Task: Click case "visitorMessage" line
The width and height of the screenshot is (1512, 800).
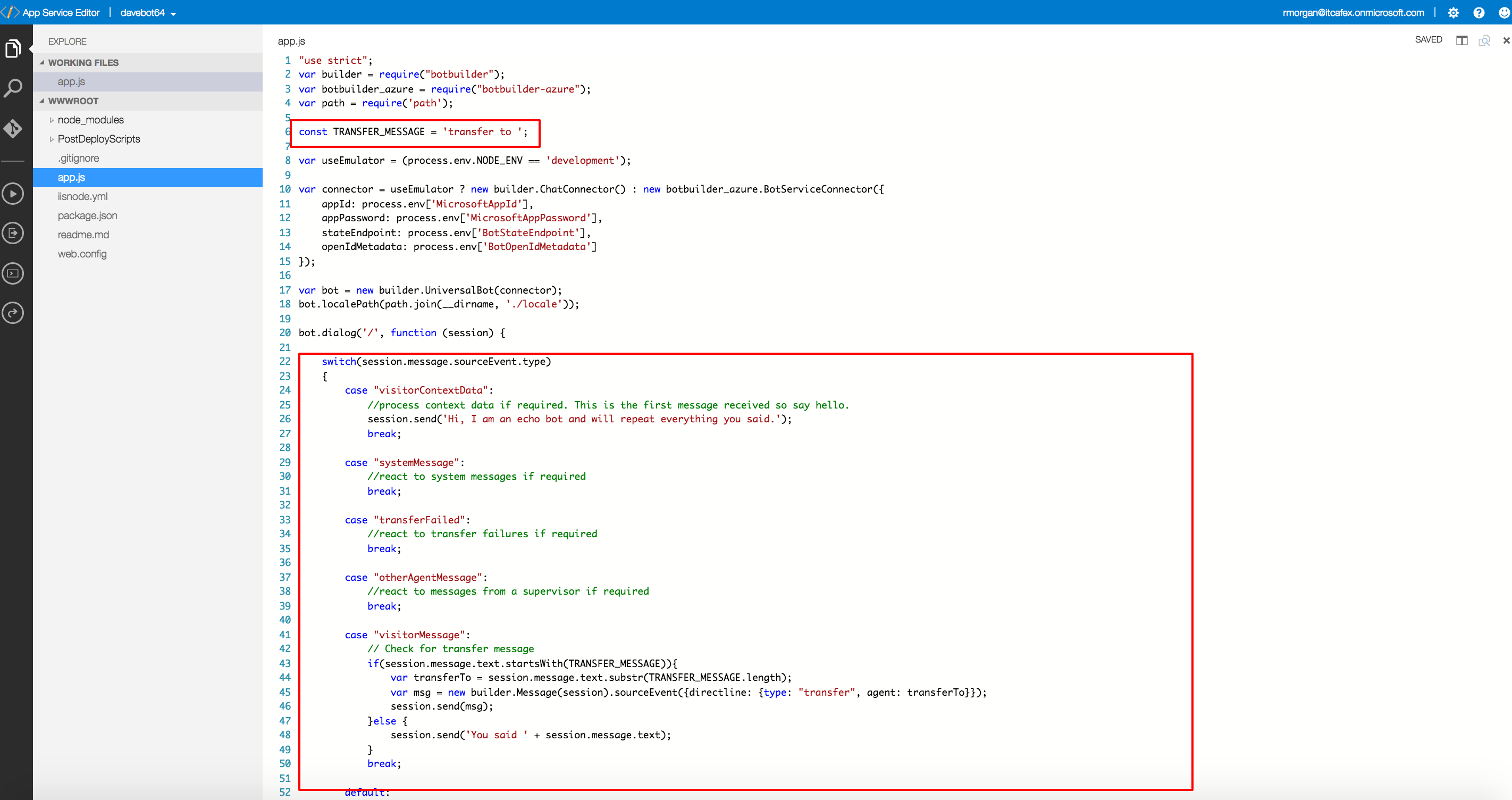Action: [407, 635]
